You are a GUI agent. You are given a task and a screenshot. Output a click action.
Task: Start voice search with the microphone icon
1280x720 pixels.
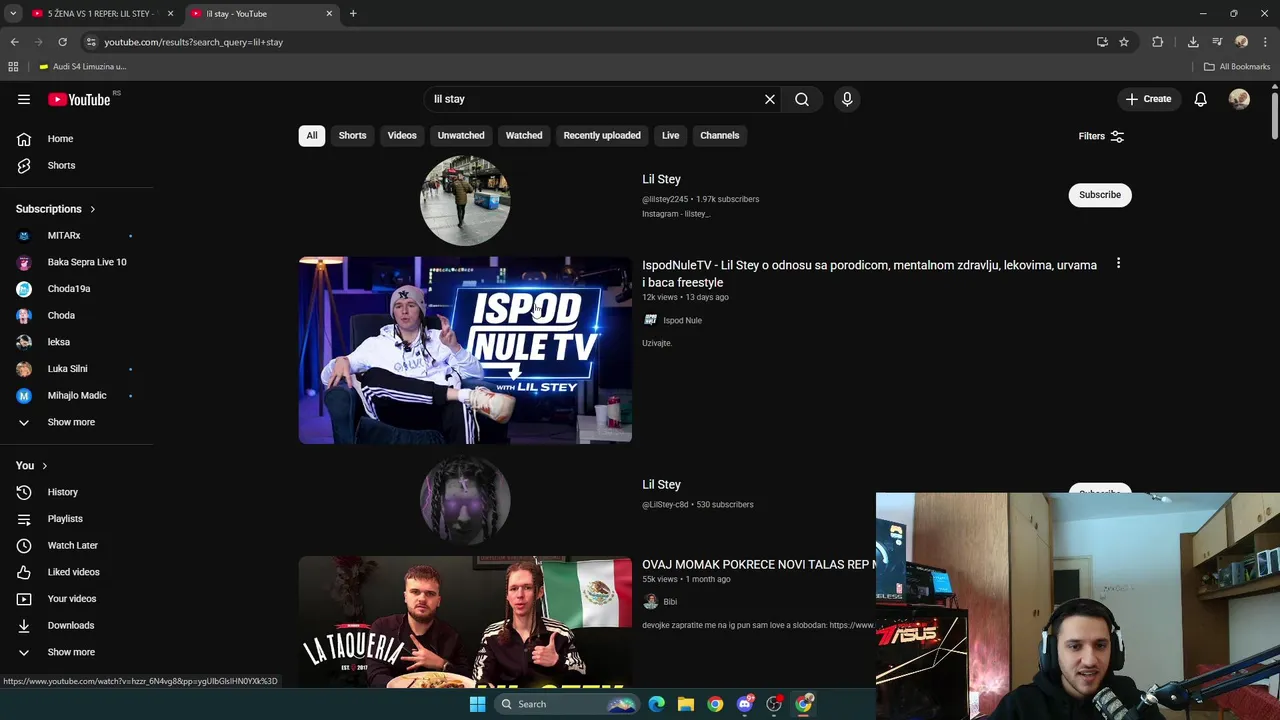click(x=847, y=99)
